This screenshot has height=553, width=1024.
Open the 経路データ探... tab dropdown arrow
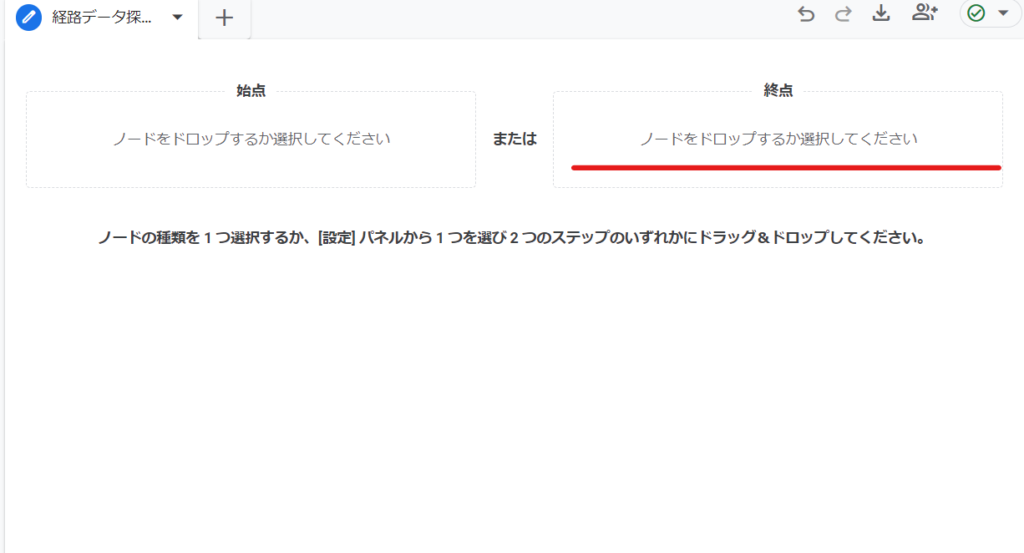(x=178, y=18)
